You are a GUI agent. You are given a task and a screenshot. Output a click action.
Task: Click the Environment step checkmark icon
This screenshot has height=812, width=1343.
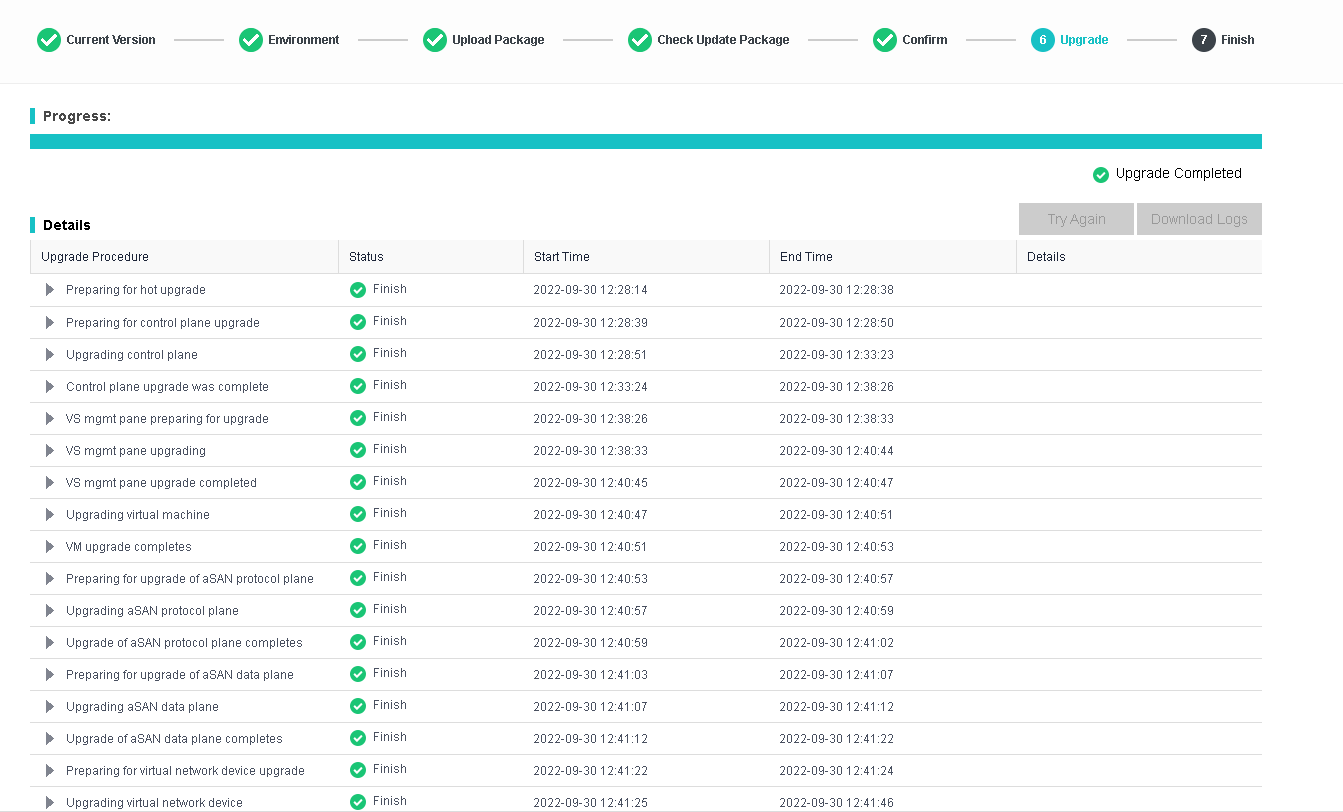(x=251, y=40)
